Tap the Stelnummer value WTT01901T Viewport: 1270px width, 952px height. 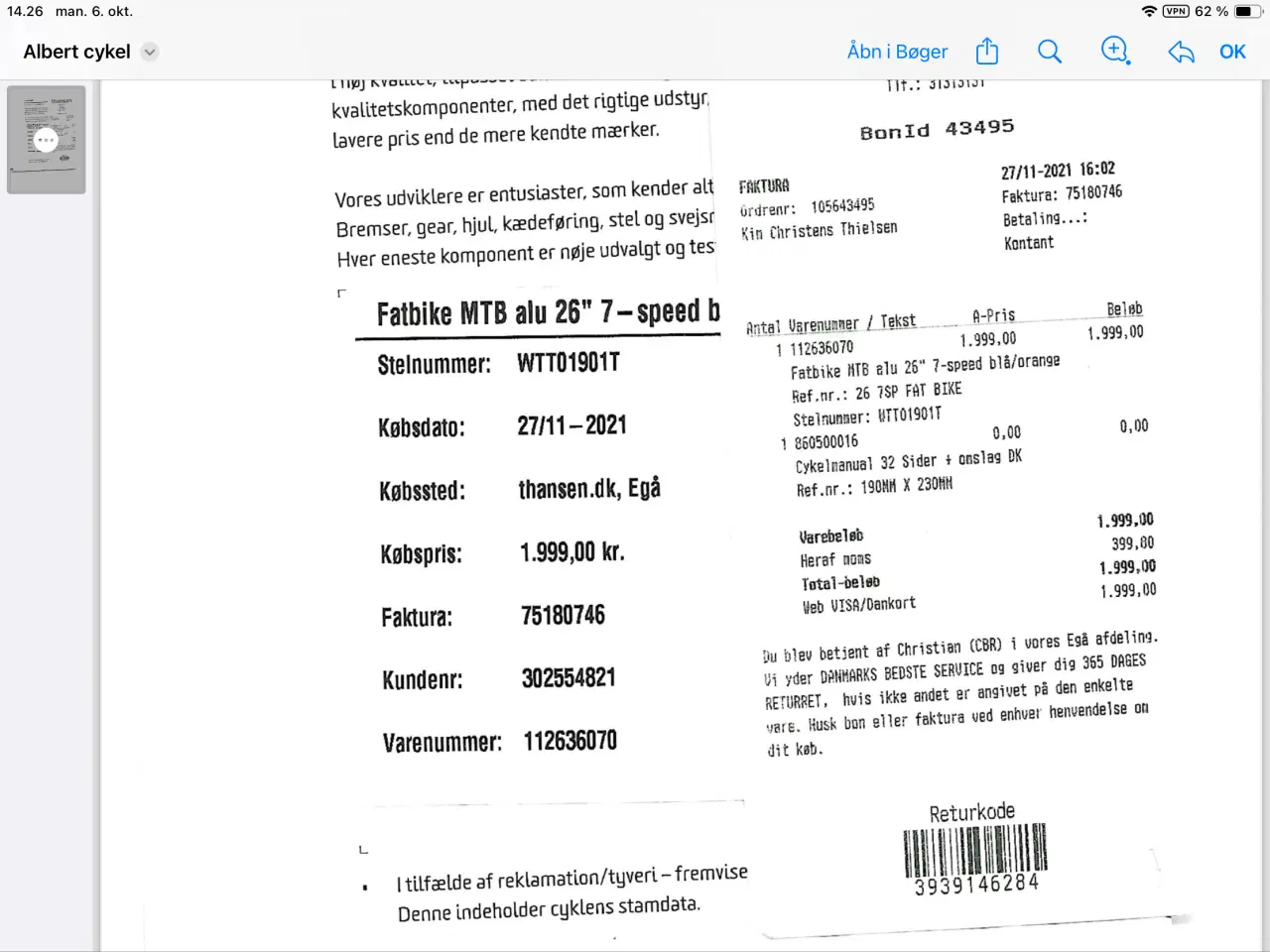[568, 363]
